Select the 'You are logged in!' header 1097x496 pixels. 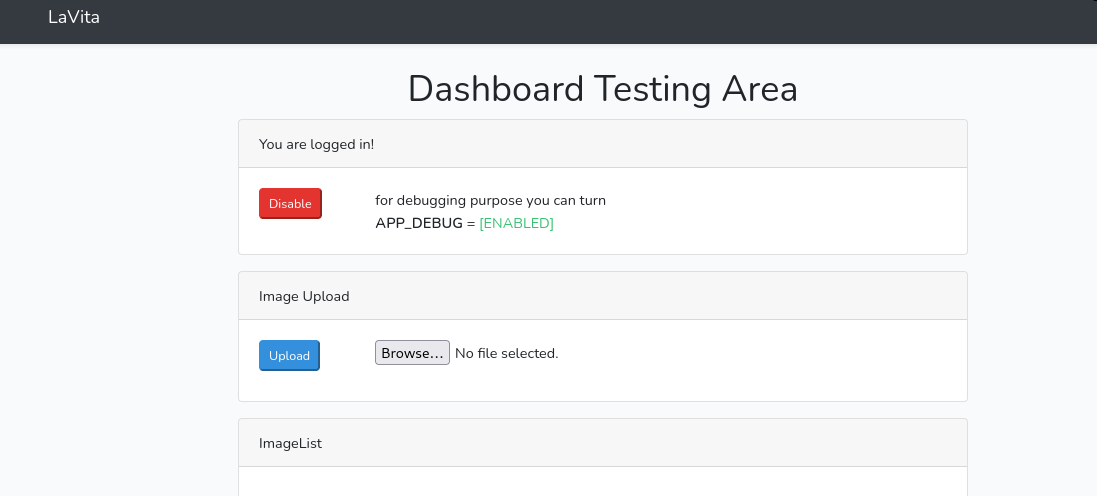tap(316, 144)
